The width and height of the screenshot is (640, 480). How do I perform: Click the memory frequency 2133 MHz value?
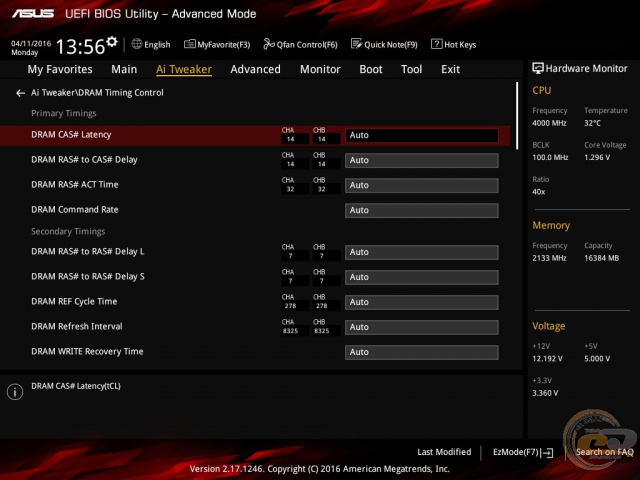click(x=549, y=258)
